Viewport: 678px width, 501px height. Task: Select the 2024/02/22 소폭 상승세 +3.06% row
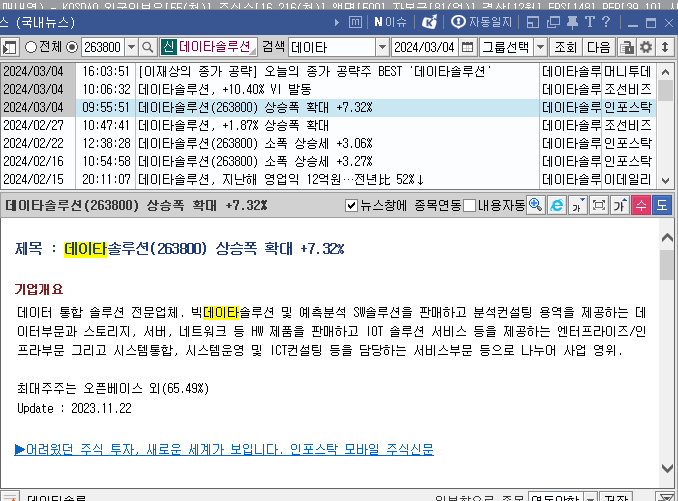[x=328, y=144]
